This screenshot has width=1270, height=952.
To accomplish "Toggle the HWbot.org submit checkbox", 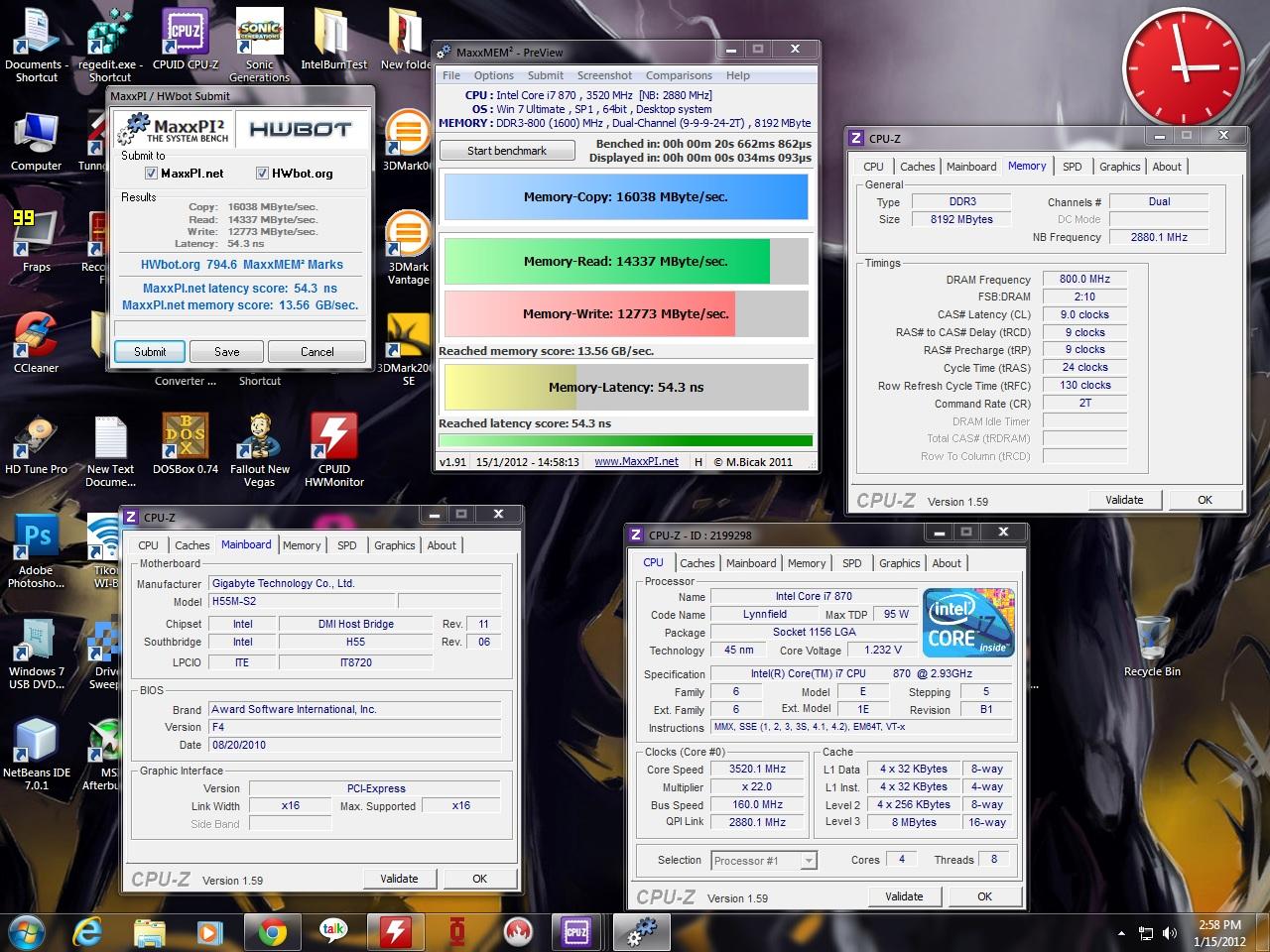I will [x=263, y=173].
